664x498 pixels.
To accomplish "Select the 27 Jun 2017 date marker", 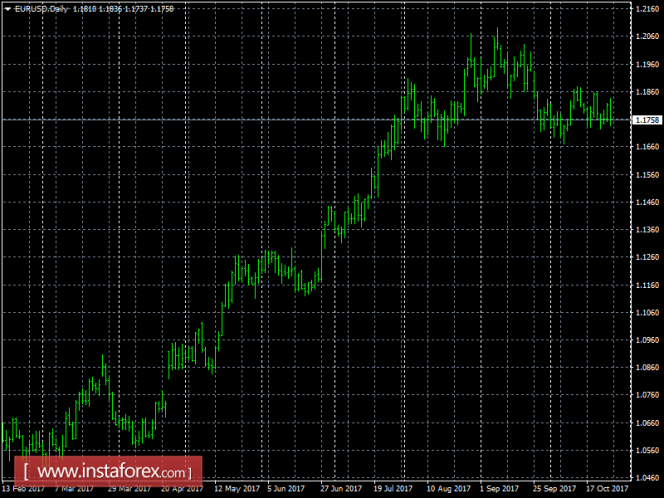I will [x=342, y=490].
